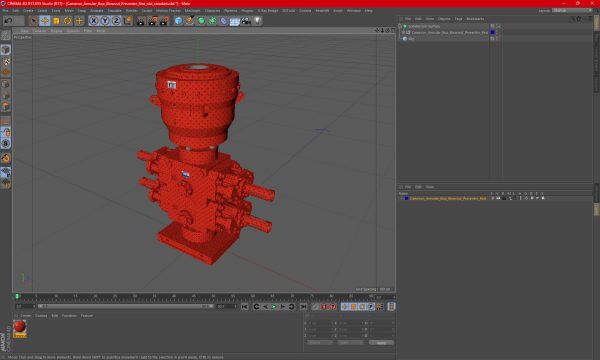Open viewport Display menu
Screen dimensions: 600x360
(x=56, y=31)
